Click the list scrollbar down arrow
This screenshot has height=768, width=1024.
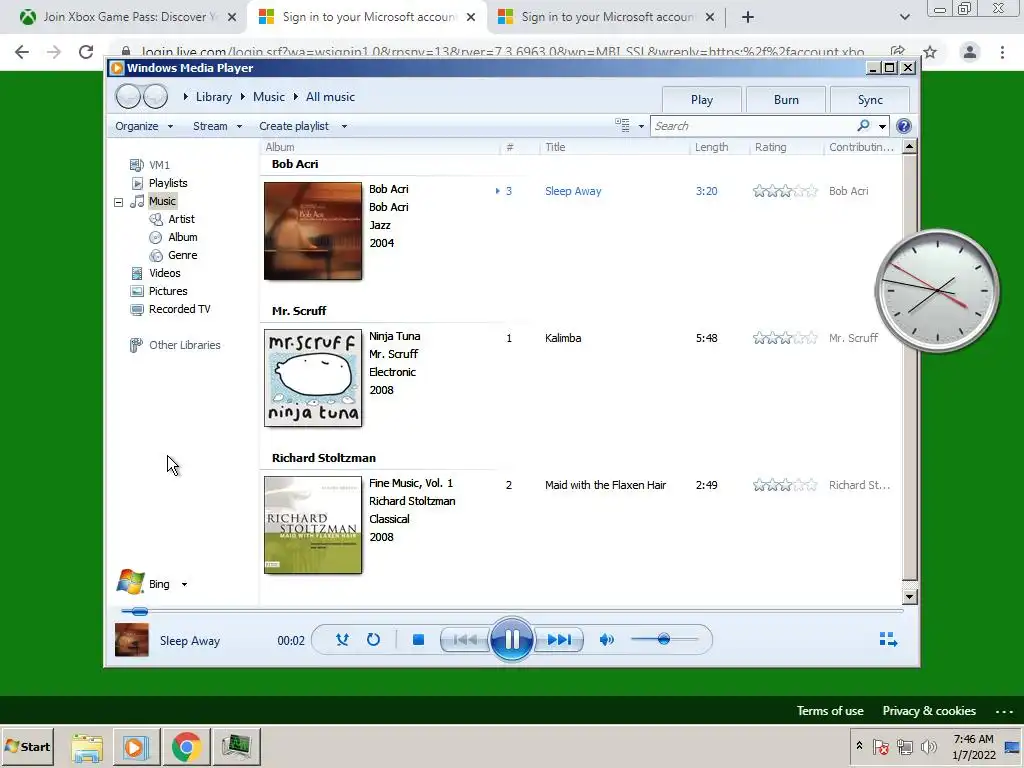click(909, 596)
